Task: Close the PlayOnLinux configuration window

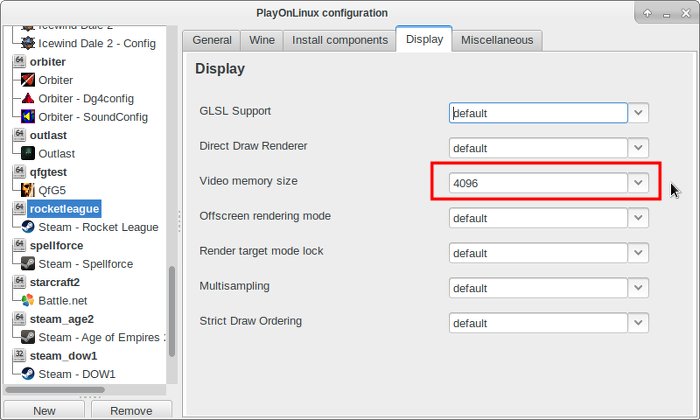Action: [686, 13]
